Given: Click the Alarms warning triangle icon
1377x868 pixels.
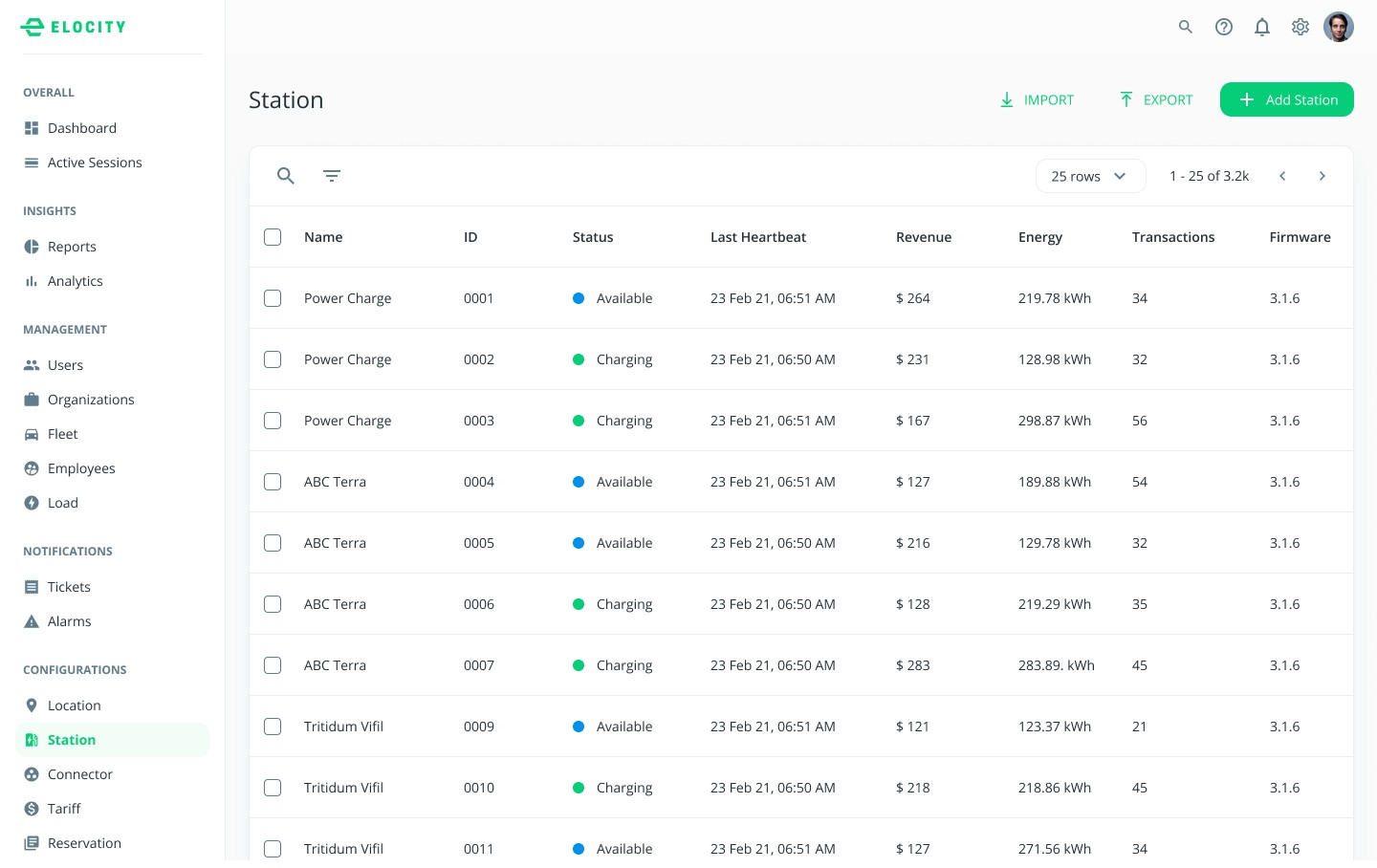Looking at the screenshot, I should pos(32,621).
